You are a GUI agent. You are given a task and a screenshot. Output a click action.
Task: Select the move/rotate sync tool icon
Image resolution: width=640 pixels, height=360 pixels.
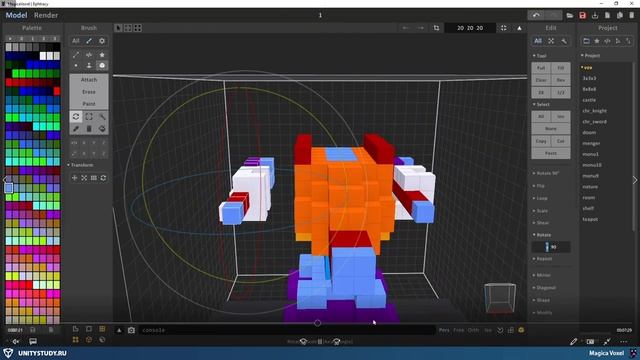point(76,117)
